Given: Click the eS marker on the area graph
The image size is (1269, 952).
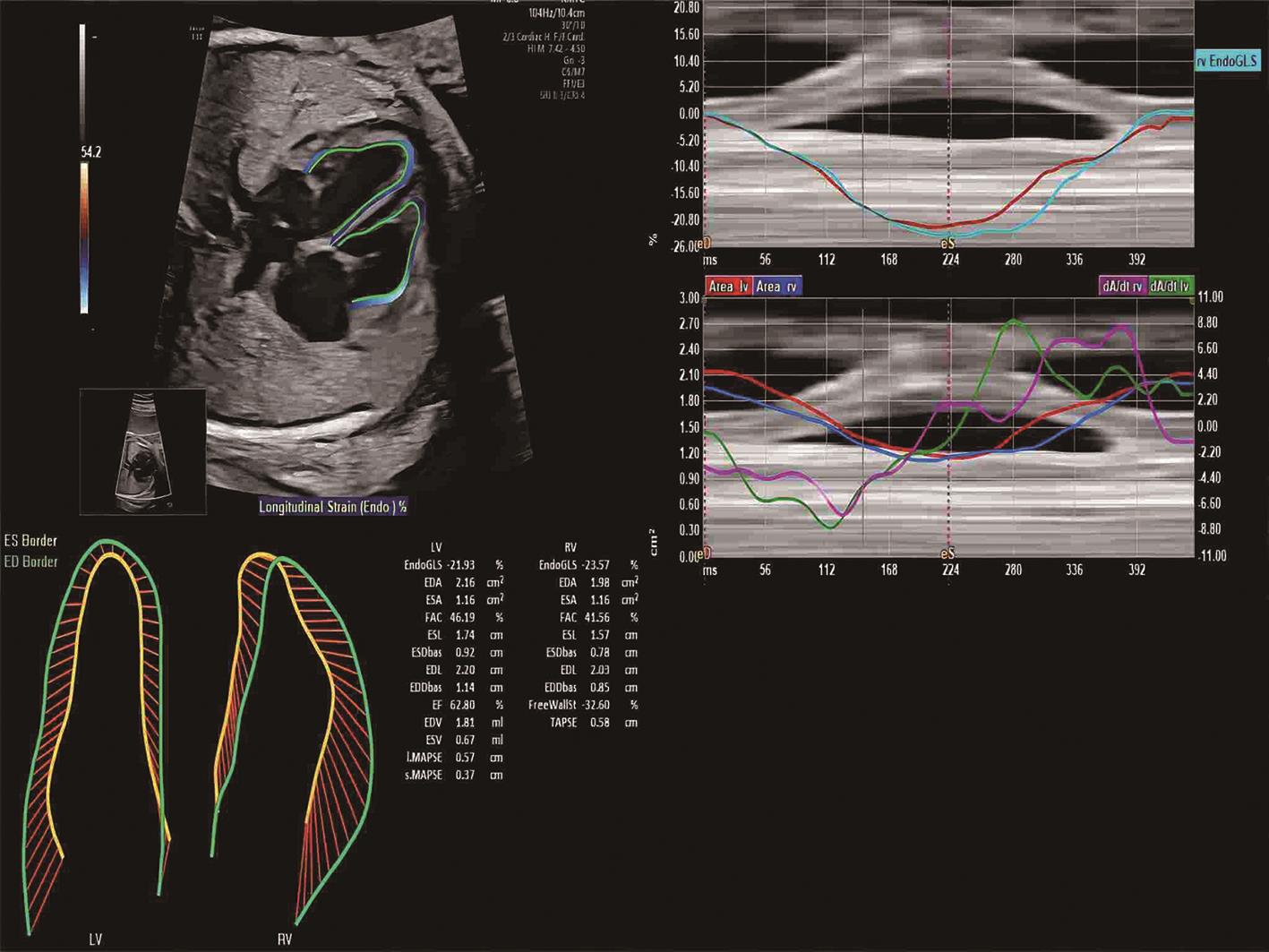Looking at the screenshot, I should point(947,554).
